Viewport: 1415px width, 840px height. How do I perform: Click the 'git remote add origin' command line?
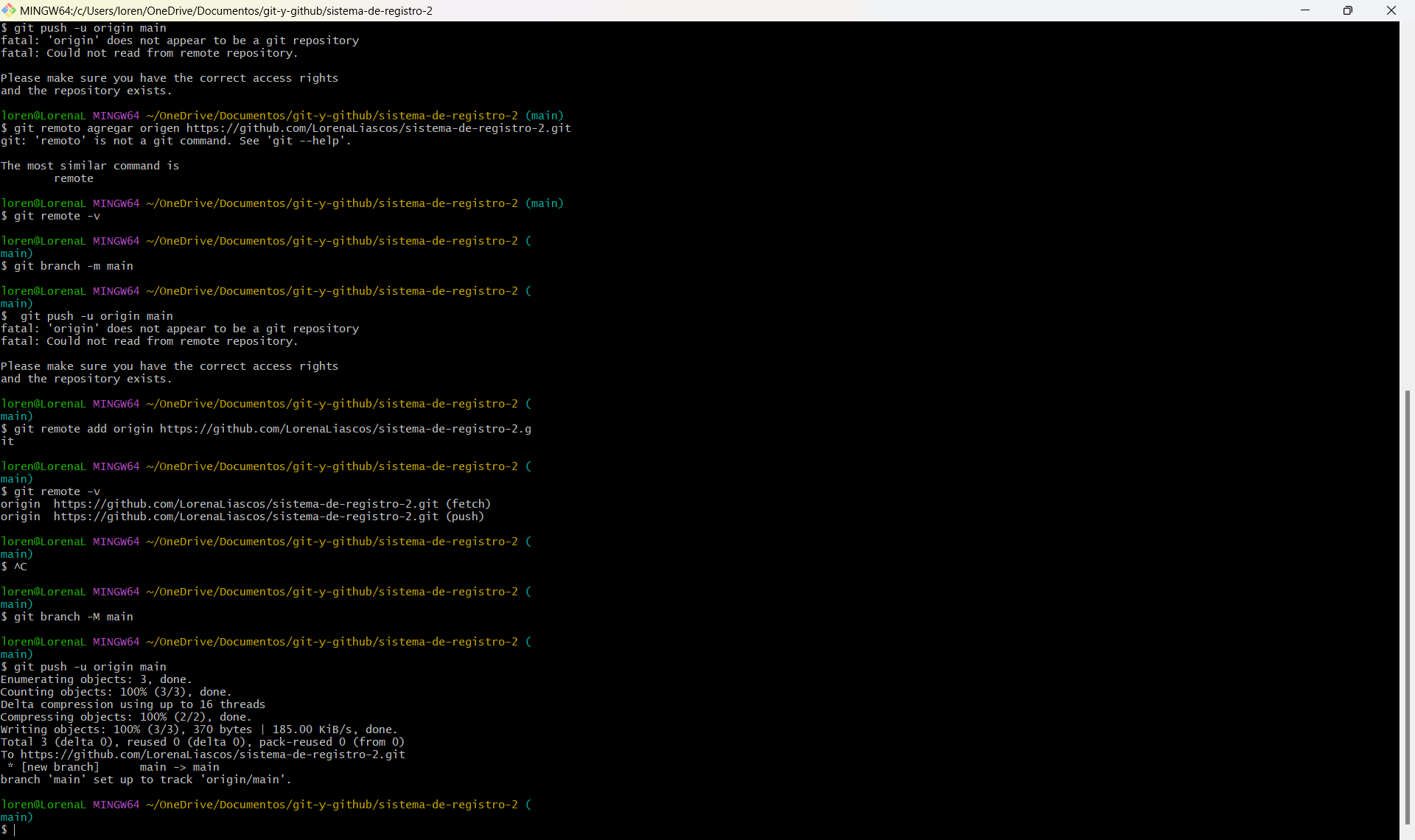pyautogui.click(x=266, y=435)
